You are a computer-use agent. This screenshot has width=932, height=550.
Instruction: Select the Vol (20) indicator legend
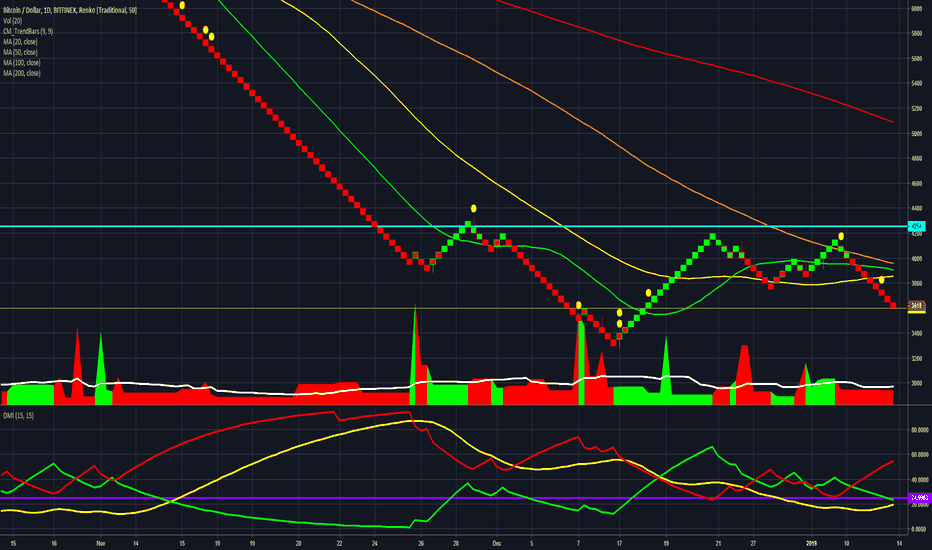click(x=12, y=21)
